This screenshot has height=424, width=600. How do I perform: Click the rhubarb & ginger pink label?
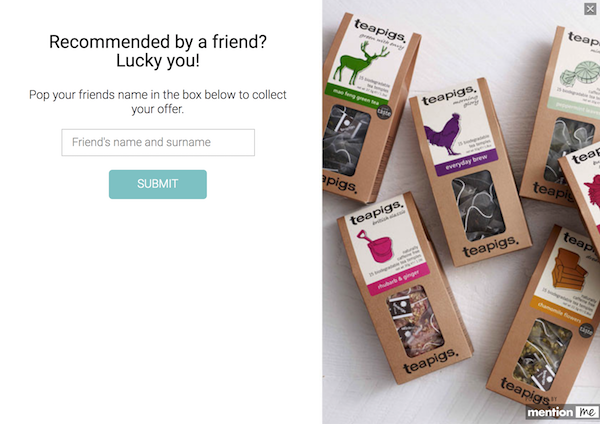[x=398, y=281]
